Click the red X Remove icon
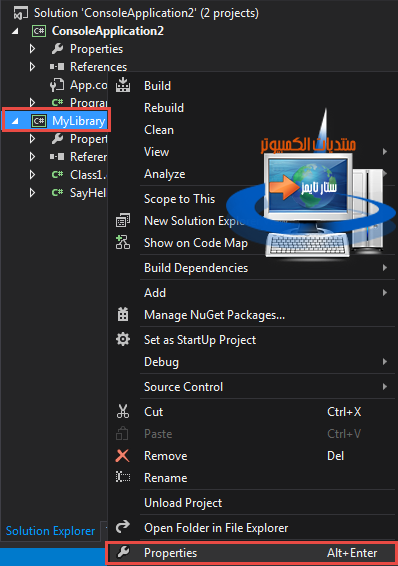 [122, 456]
